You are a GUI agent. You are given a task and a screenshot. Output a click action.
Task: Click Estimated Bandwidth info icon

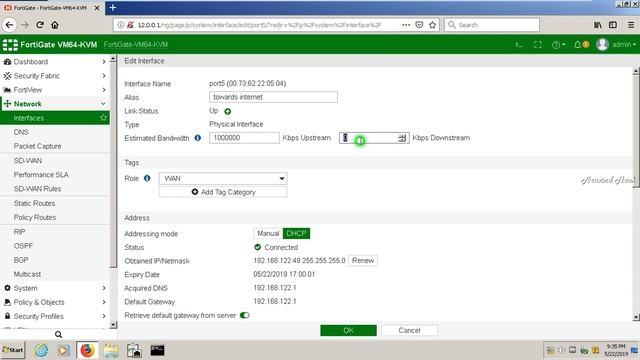(198, 138)
